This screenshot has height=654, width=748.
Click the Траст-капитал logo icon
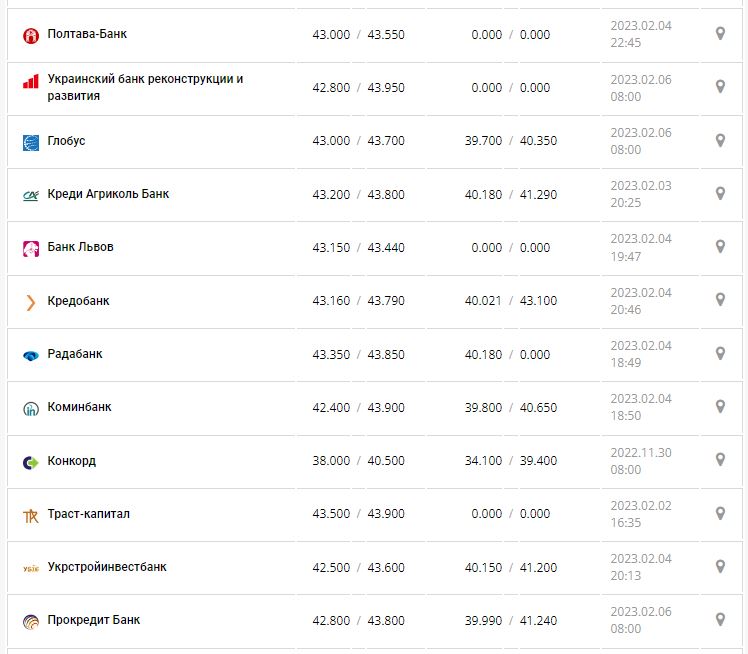tap(30, 515)
